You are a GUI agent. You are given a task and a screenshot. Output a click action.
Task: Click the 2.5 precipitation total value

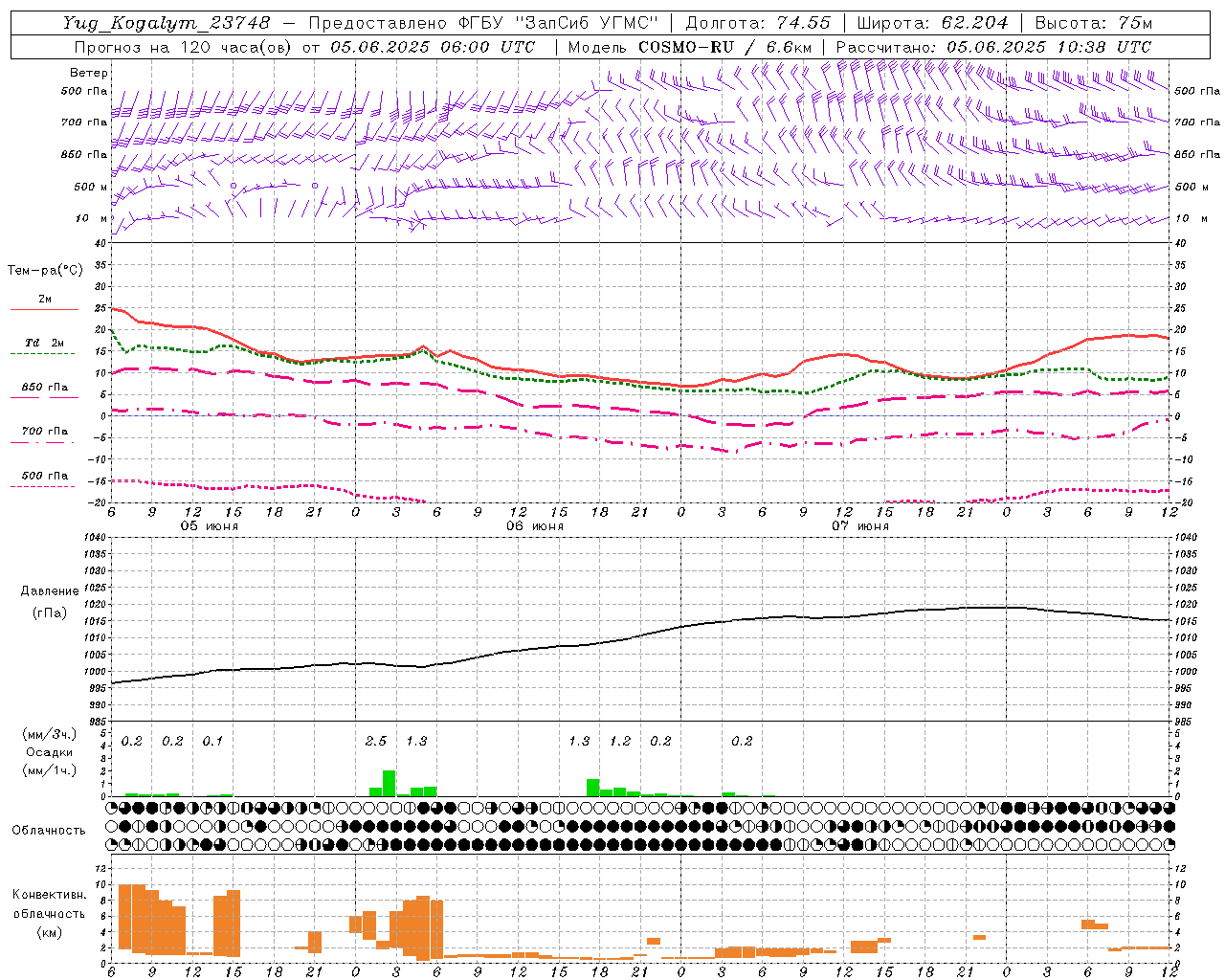pyautogui.click(x=376, y=742)
